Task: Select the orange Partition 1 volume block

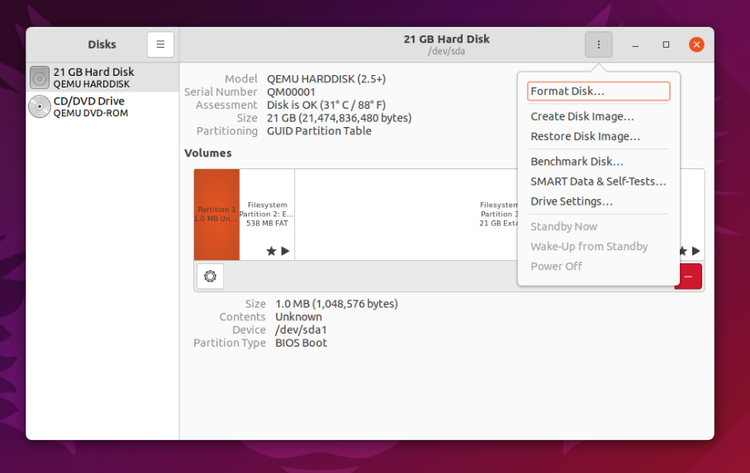Action: tap(217, 214)
